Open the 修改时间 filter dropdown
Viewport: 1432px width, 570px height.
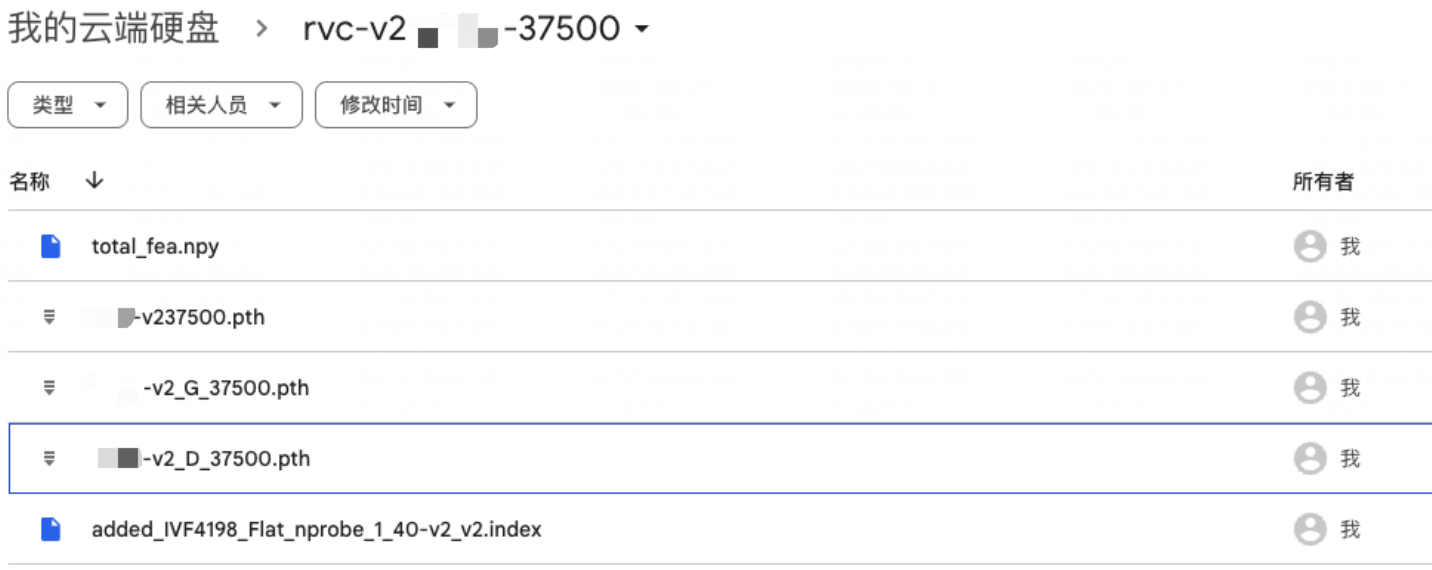(396, 105)
